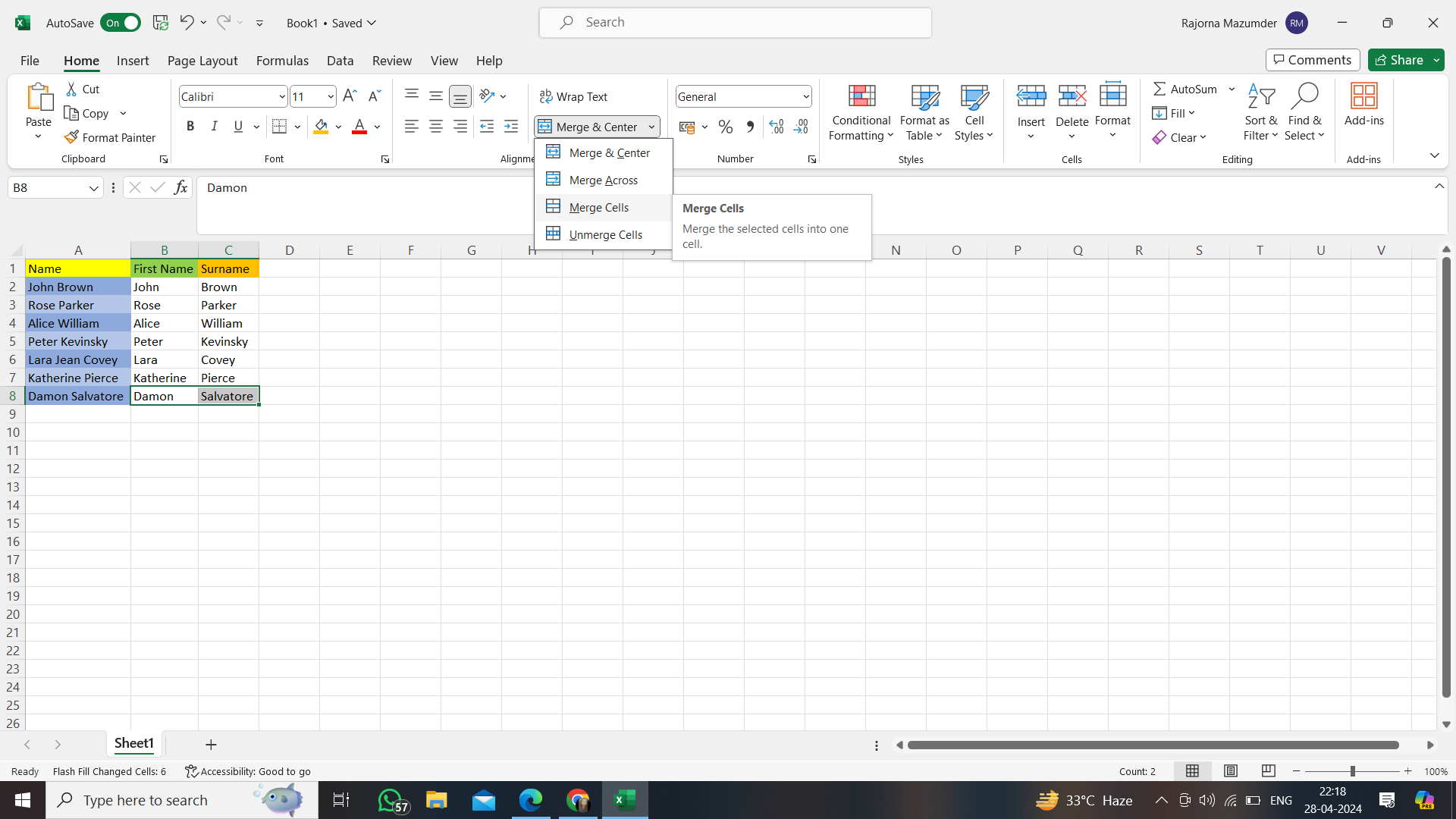1456x819 pixels.
Task: Decrease indent of cell contents
Action: [x=487, y=127]
